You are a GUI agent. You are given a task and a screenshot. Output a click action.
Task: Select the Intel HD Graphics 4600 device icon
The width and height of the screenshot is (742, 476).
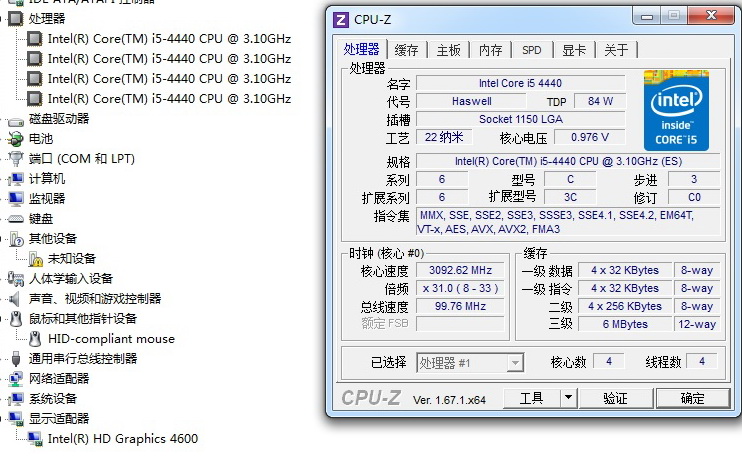[x=35, y=438]
